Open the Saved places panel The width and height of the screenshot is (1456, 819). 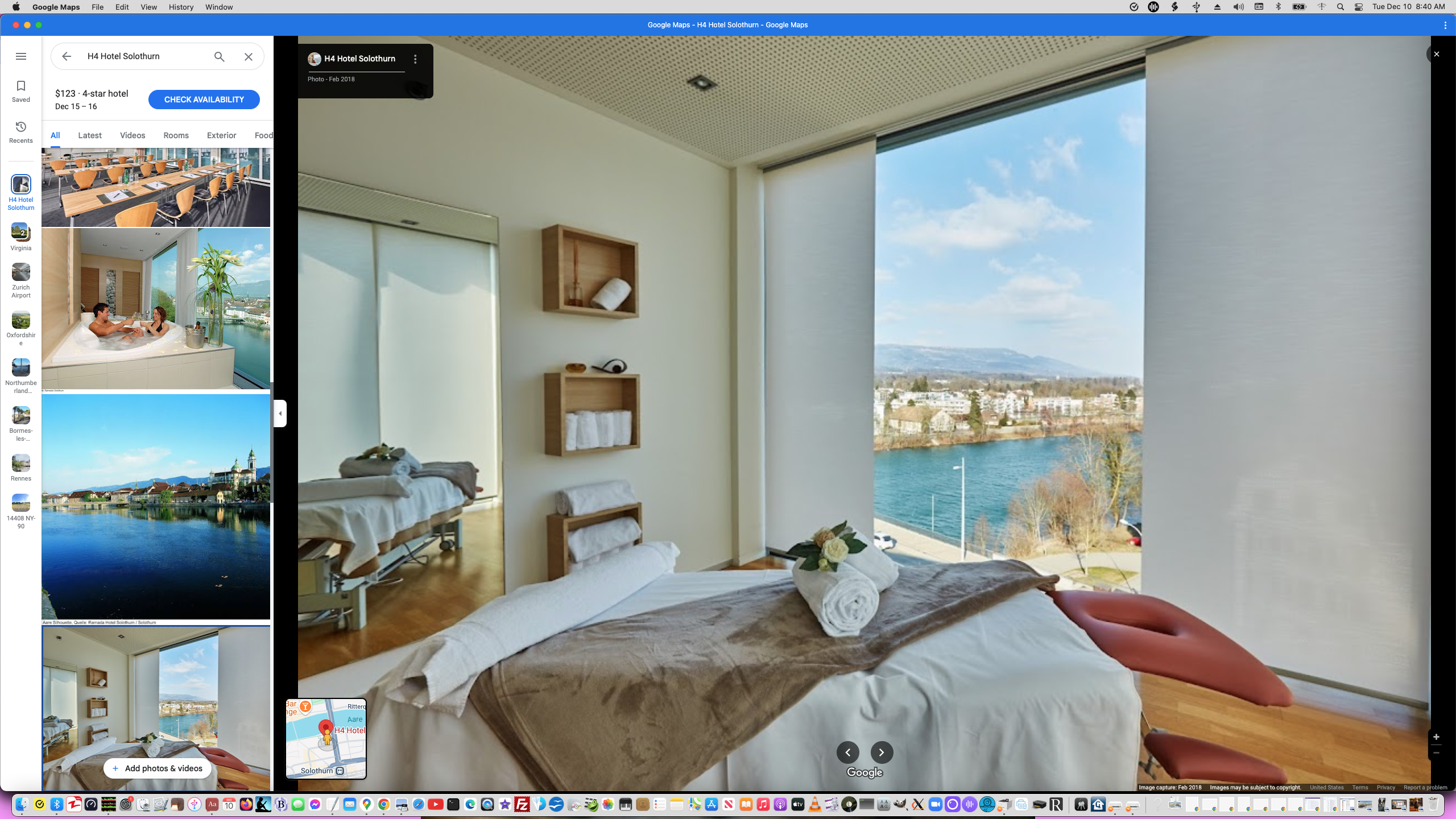pyautogui.click(x=21, y=91)
